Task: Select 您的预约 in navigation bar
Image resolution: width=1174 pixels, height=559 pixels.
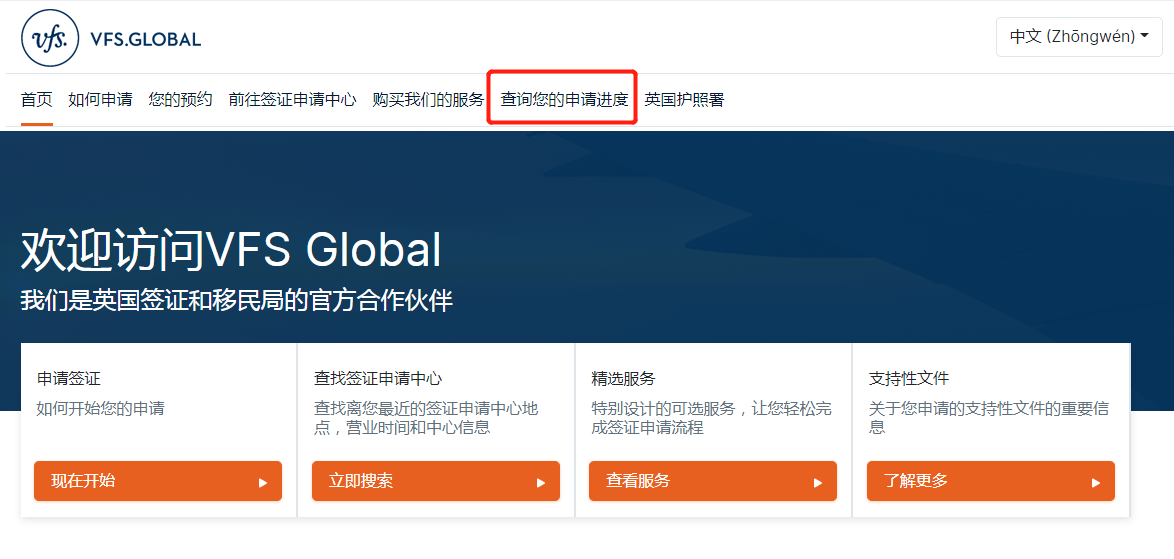Action: tap(180, 99)
